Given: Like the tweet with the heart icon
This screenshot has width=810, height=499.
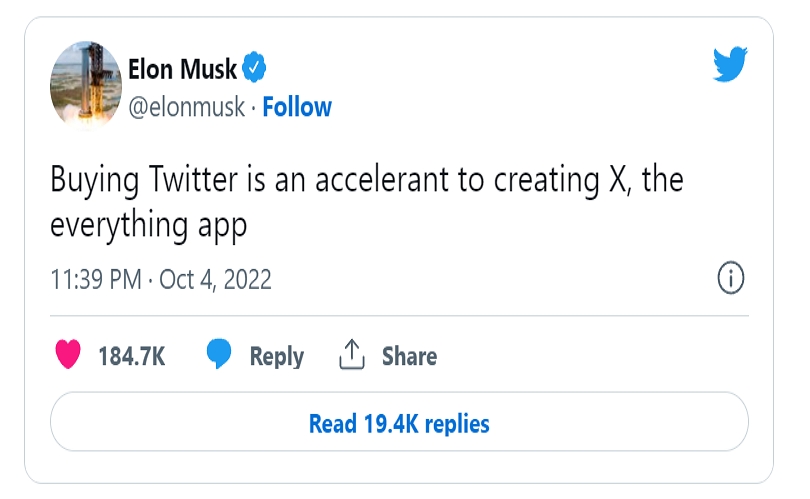Looking at the screenshot, I should tap(68, 355).
